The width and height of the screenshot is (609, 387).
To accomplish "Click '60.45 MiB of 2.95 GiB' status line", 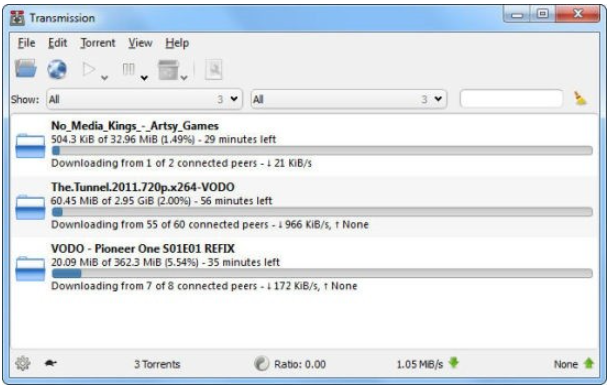I will tap(162, 200).
